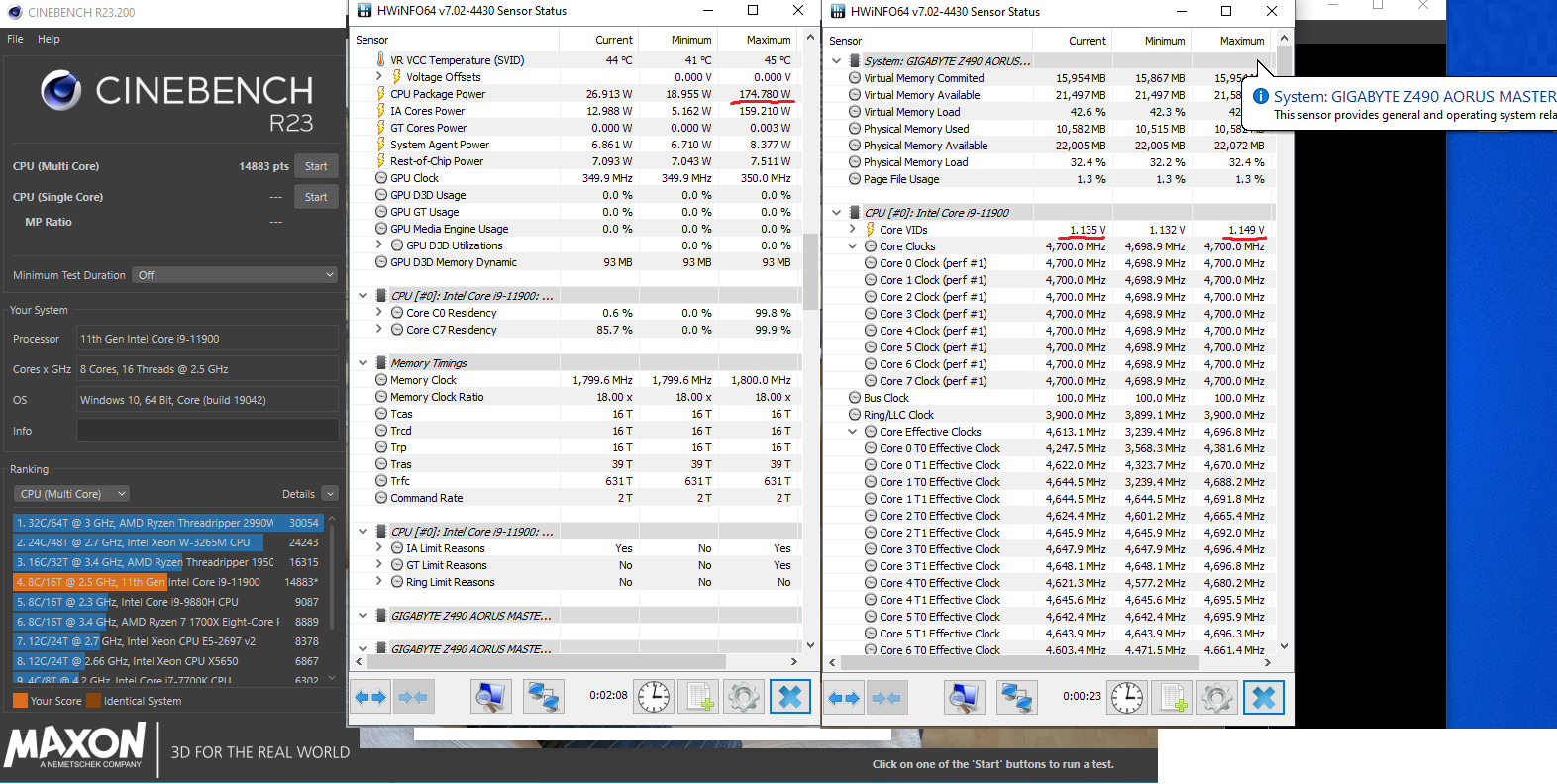Open the CPU (Multi Core) ranking dropdown

tap(72, 494)
